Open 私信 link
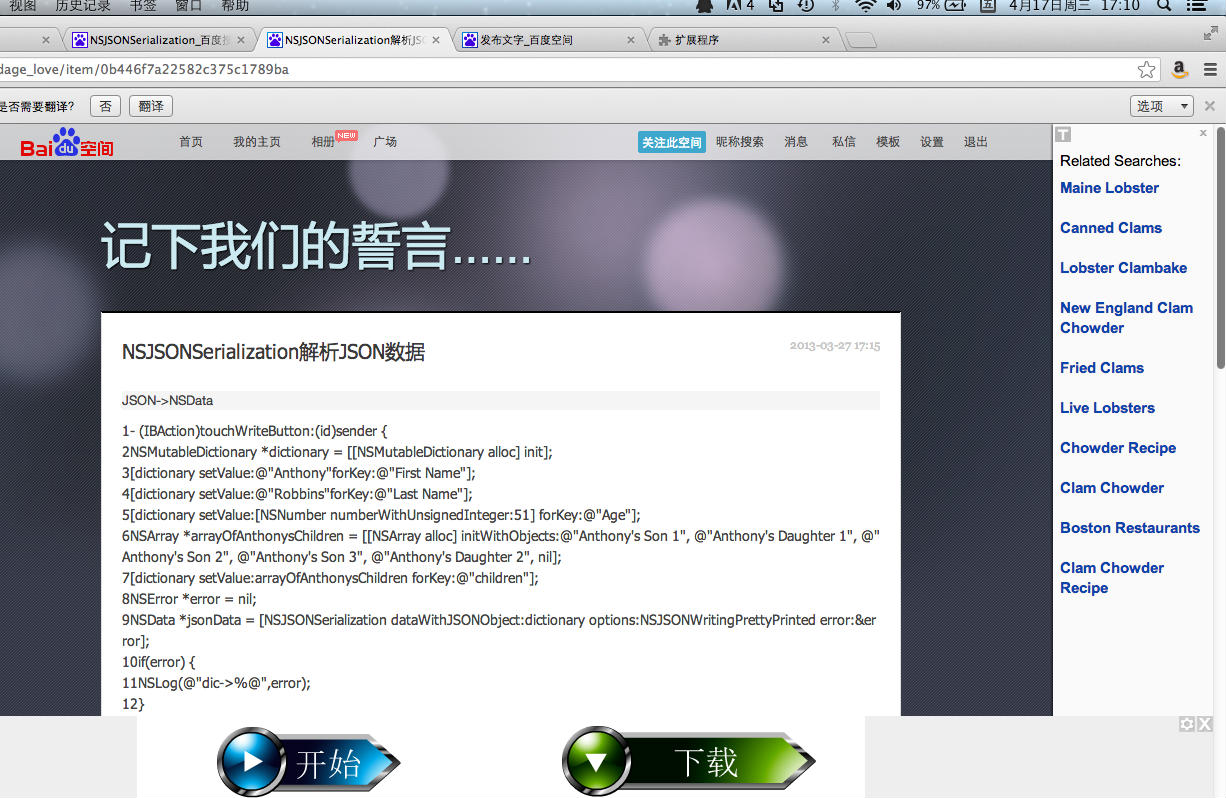1226x798 pixels. (x=844, y=142)
